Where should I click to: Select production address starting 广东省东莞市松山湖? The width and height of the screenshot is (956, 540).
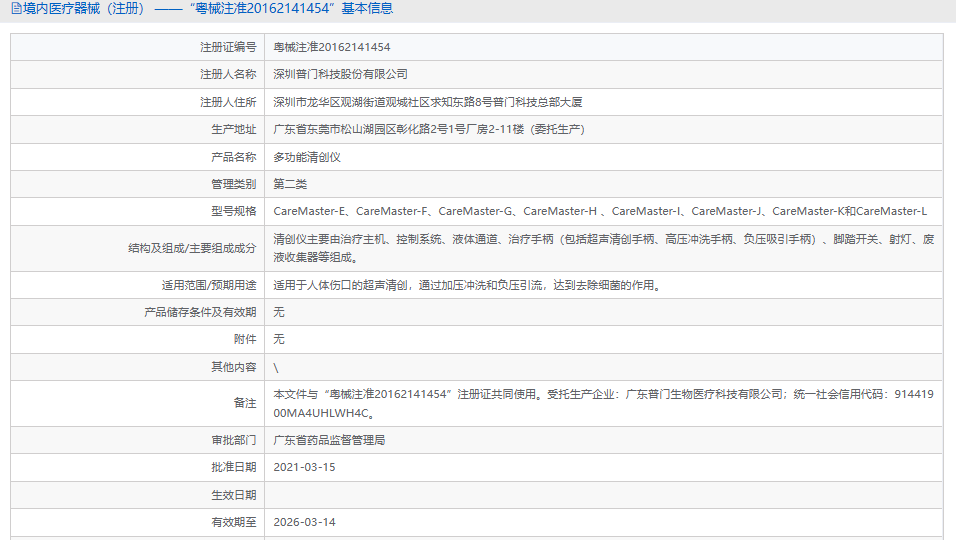coord(429,129)
